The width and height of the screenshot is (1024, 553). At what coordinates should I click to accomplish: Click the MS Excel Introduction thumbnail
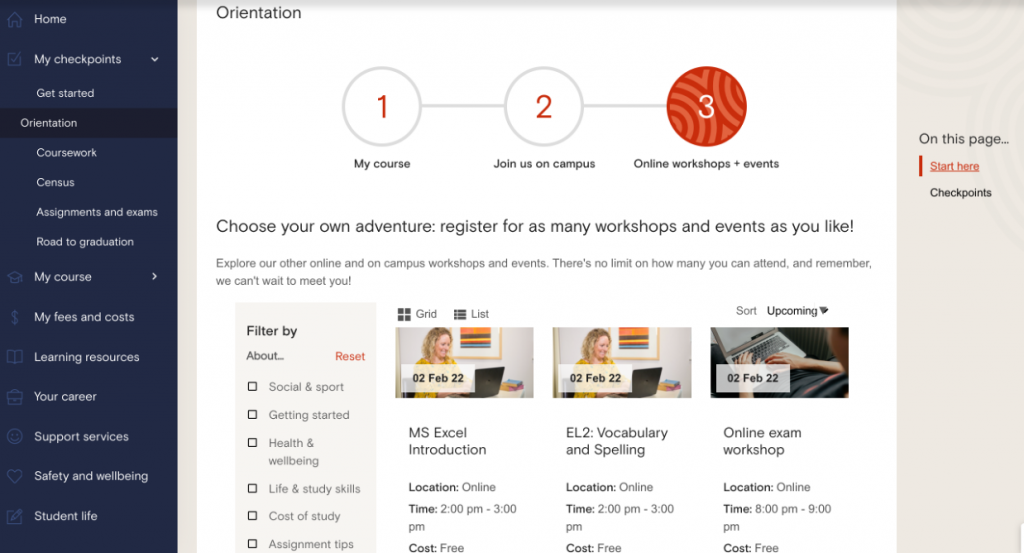tap(464, 362)
